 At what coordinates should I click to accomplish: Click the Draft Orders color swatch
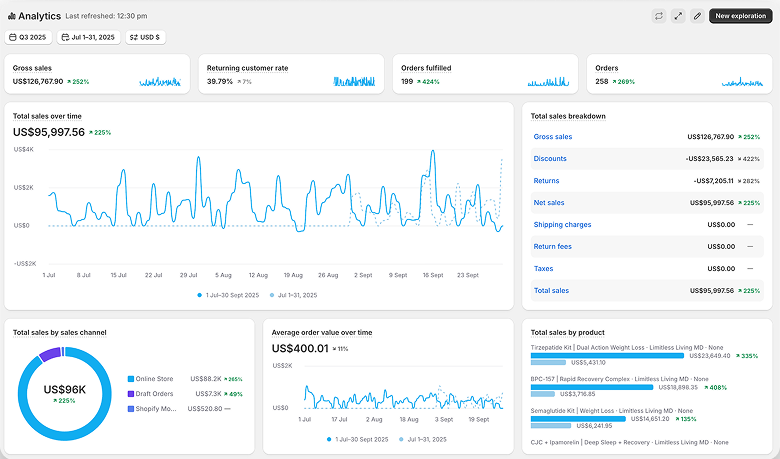131,394
